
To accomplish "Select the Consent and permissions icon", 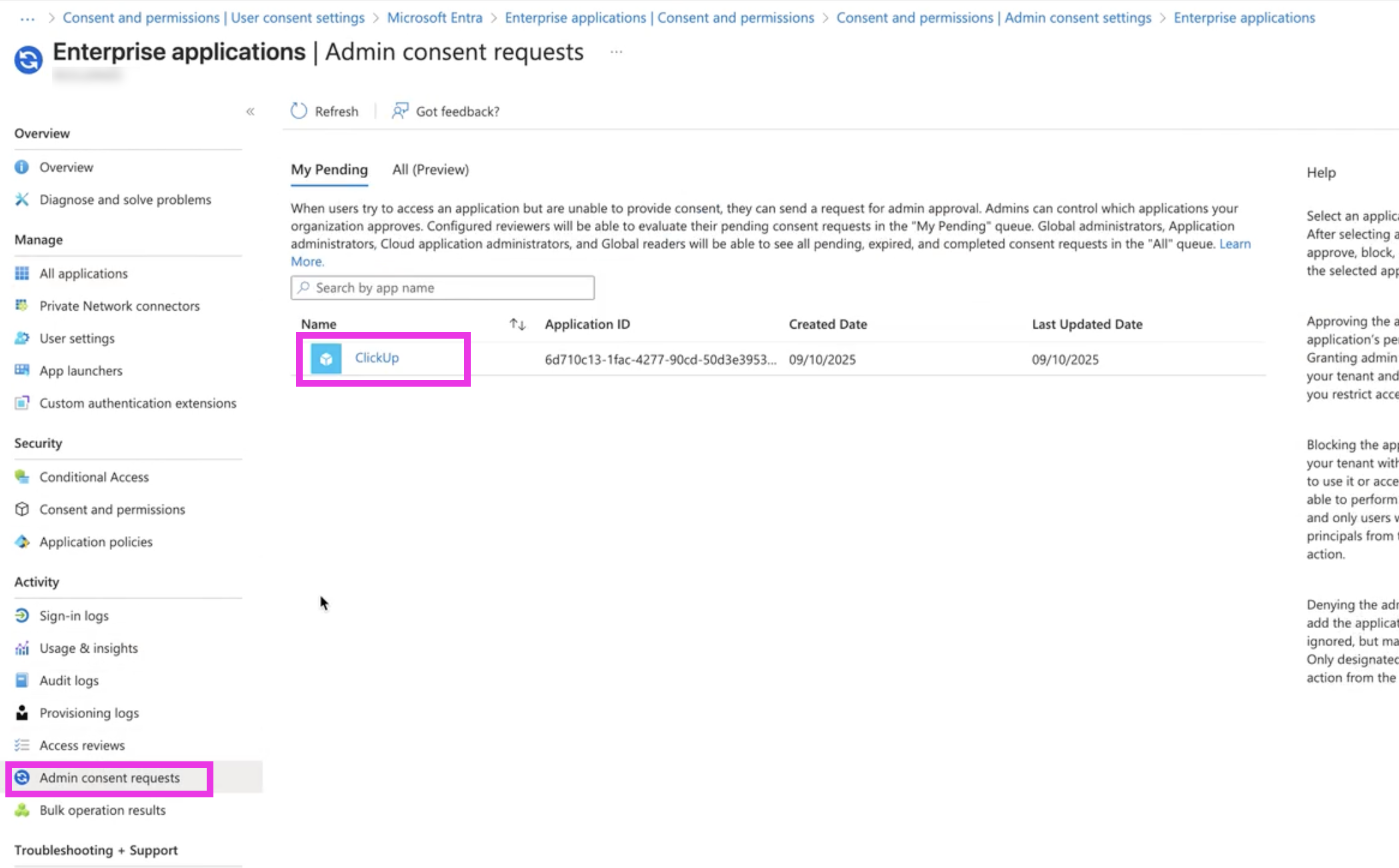I will point(22,509).
